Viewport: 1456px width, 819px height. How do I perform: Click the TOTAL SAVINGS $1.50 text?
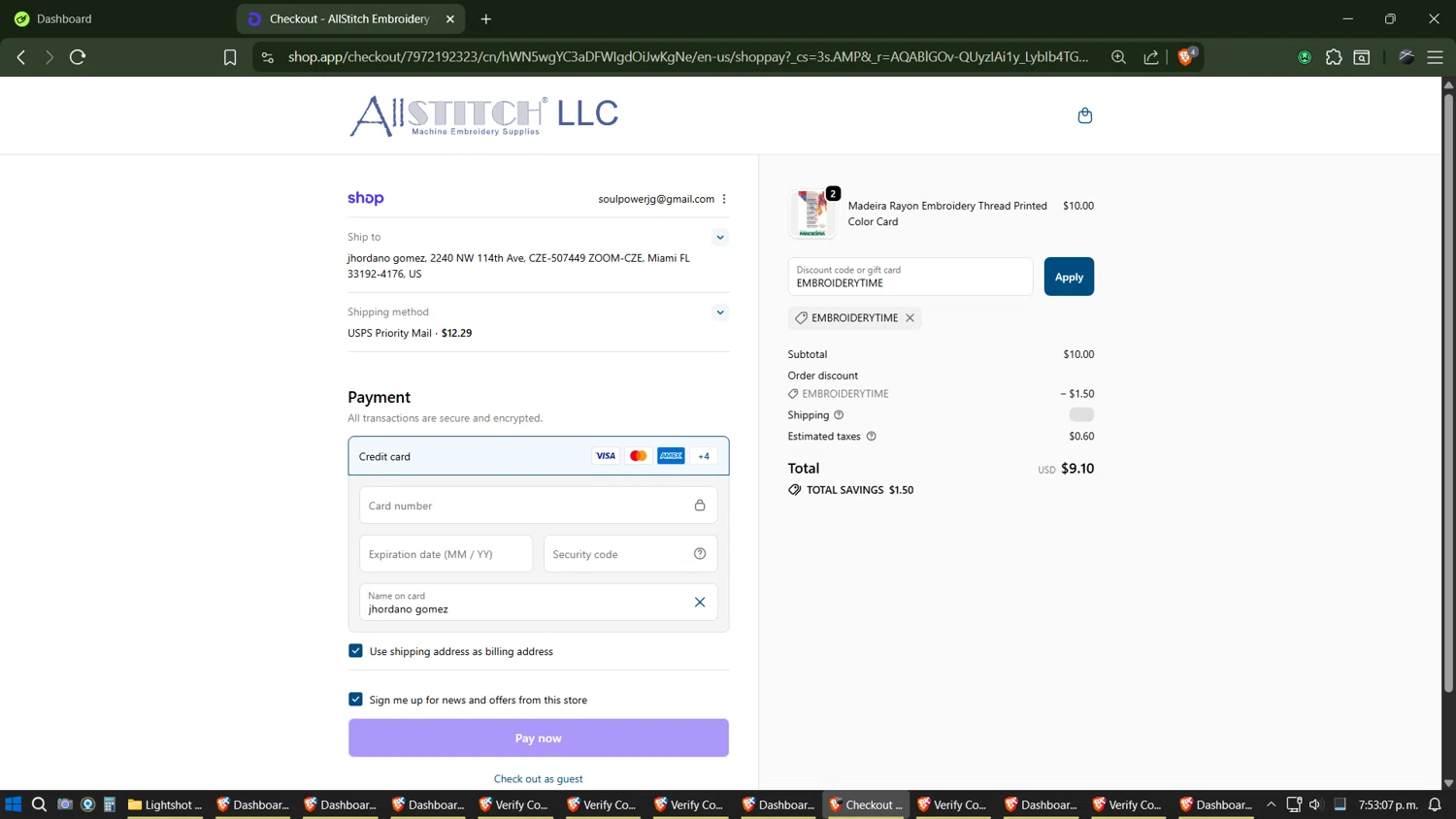tap(860, 490)
